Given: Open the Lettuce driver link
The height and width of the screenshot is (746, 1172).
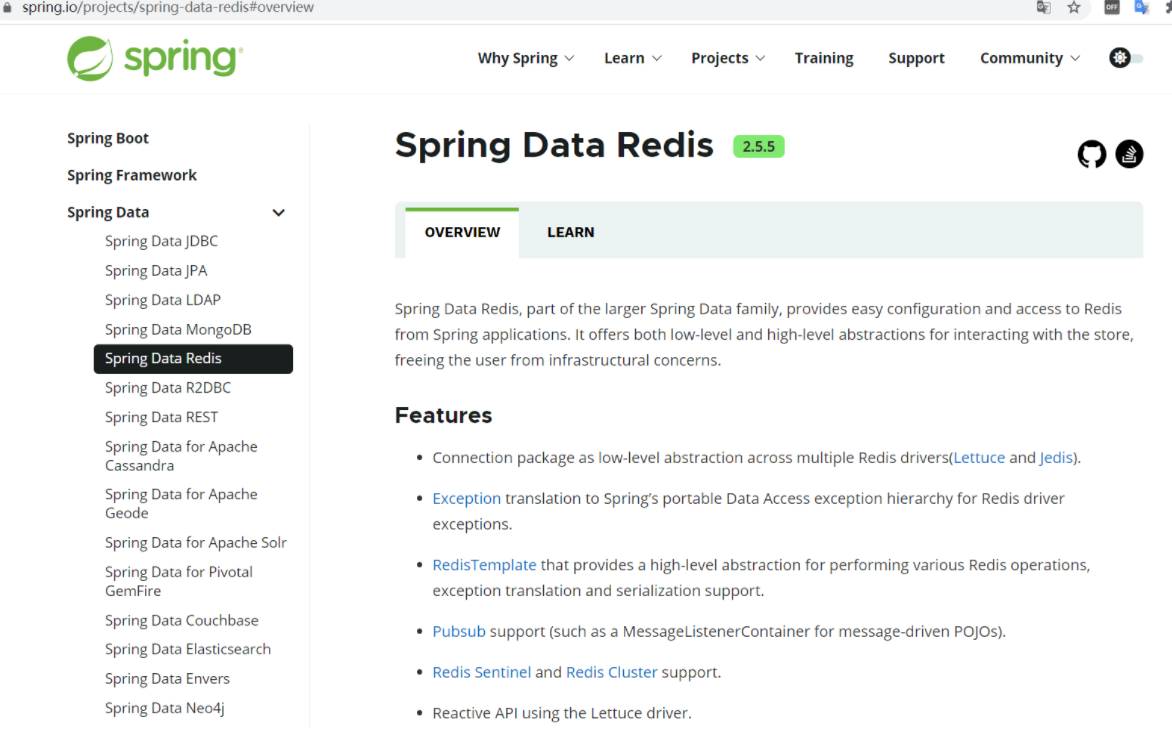Looking at the screenshot, I should [979, 457].
